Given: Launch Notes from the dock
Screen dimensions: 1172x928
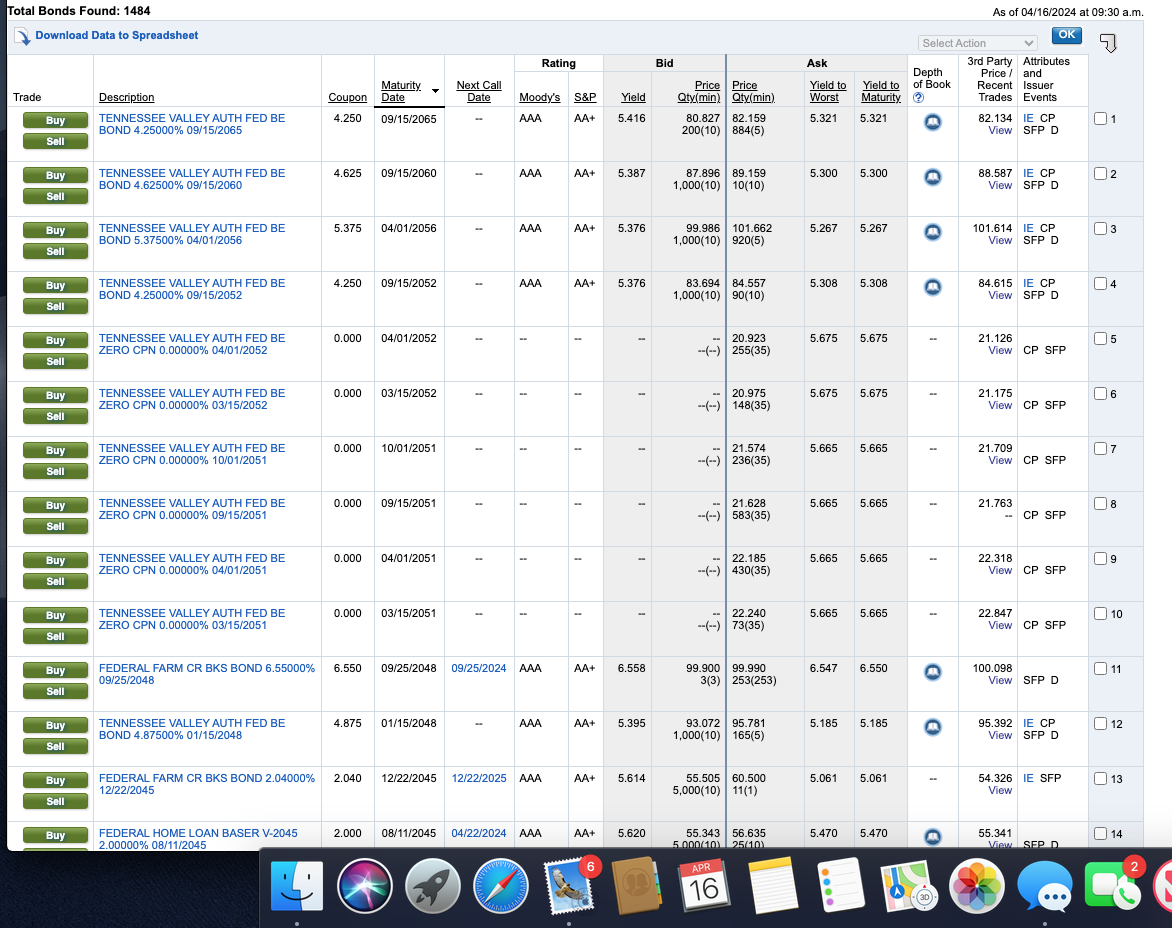Looking at the screenshot, I should (771, 887).
